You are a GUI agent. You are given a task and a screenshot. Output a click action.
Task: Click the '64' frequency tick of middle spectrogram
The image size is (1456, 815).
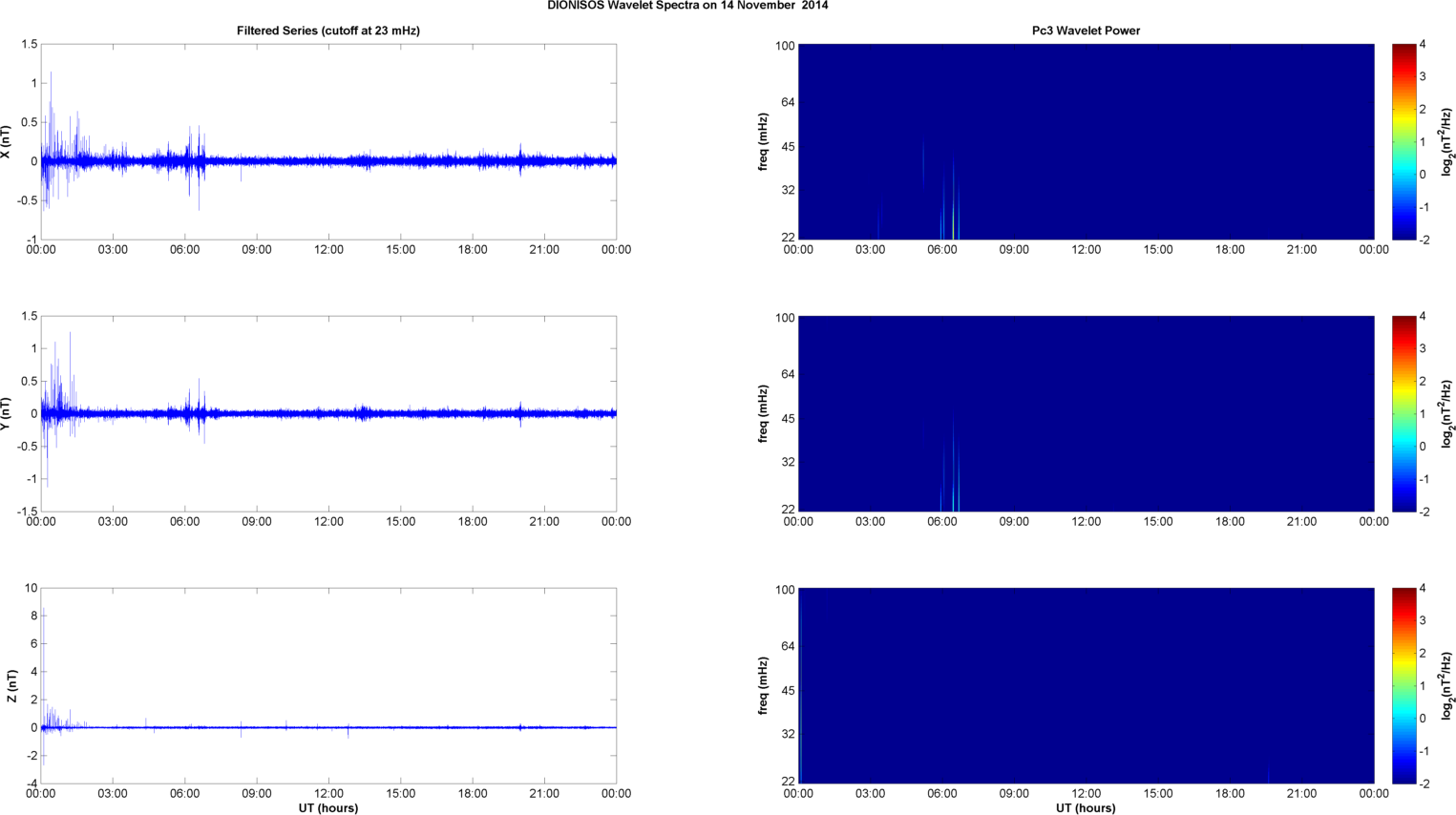pos(788,374)
